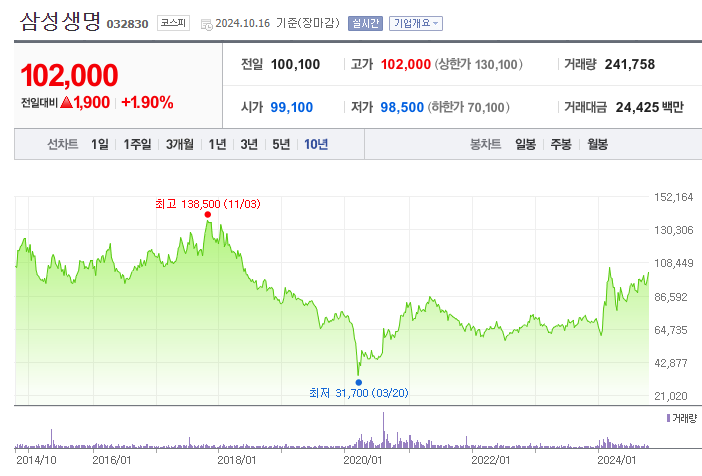Viewport: 702px width, 476px height.
Task: Click the blue 최저 31,700 low marker dot
Action: (359, 382)
